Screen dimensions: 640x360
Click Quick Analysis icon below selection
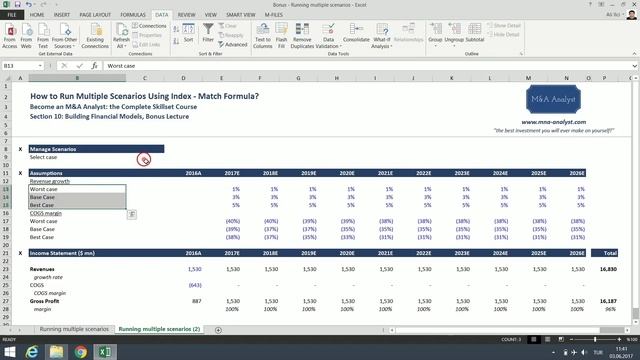coord(131,214)
